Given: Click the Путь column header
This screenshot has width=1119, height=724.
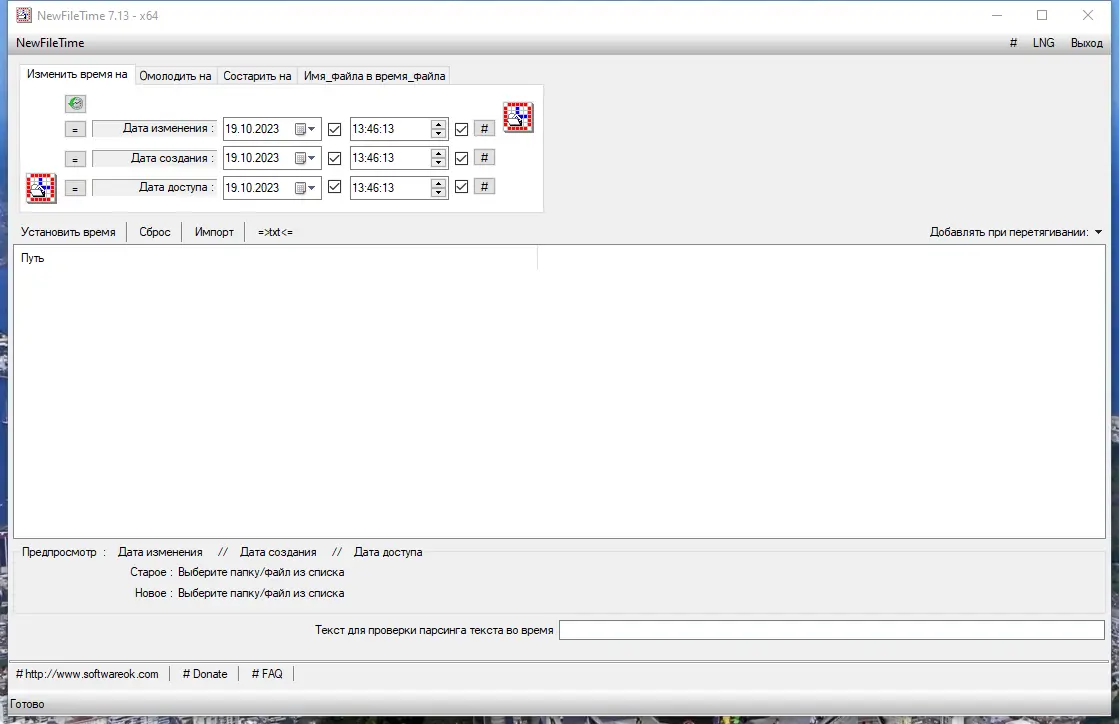Looking at the screenshot, I should [x=275, y=258].
